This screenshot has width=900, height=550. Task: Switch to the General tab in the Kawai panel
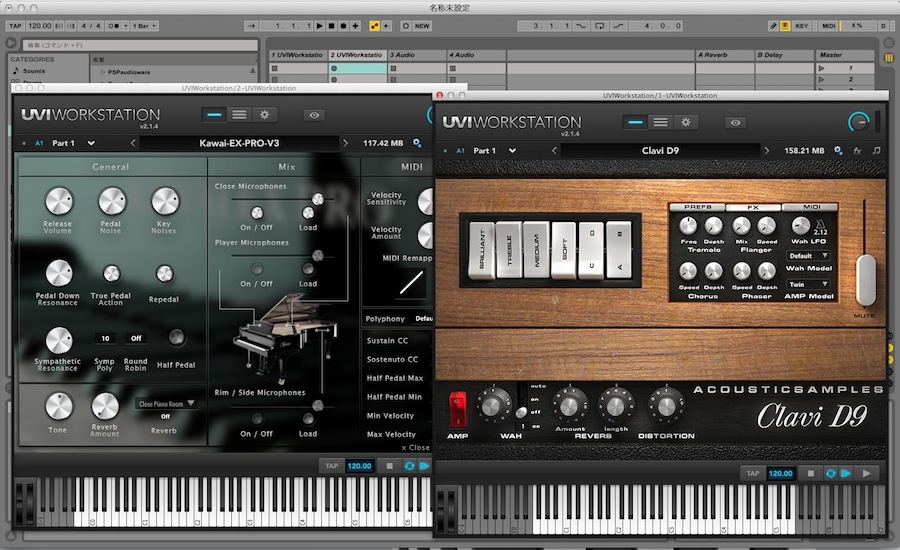111,166
